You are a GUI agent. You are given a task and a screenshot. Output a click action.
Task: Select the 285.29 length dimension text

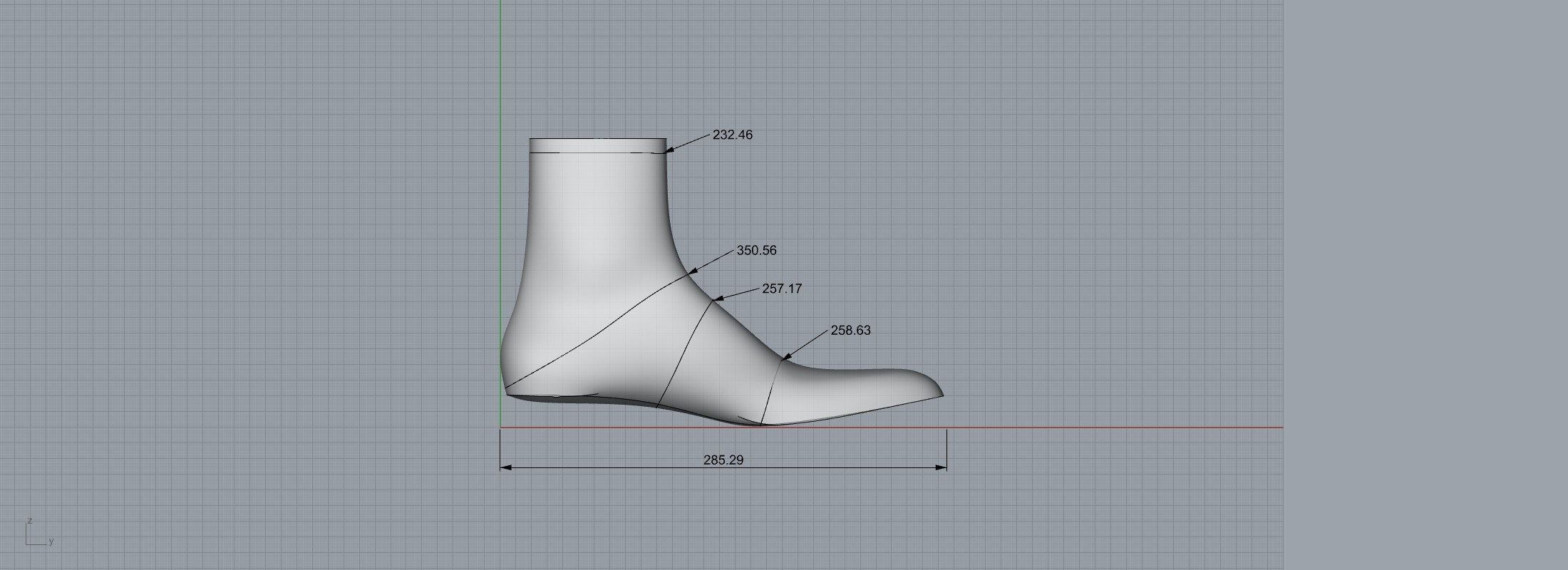tap(723, 460)
